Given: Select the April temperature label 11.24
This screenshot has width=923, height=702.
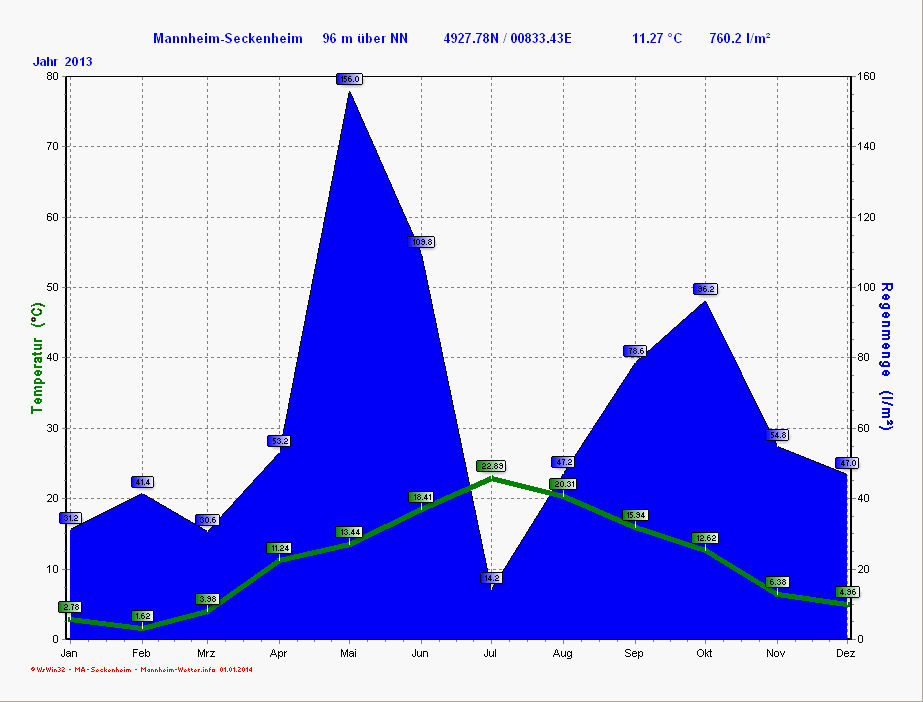Looking at the screenshot, I should (279, 548).
